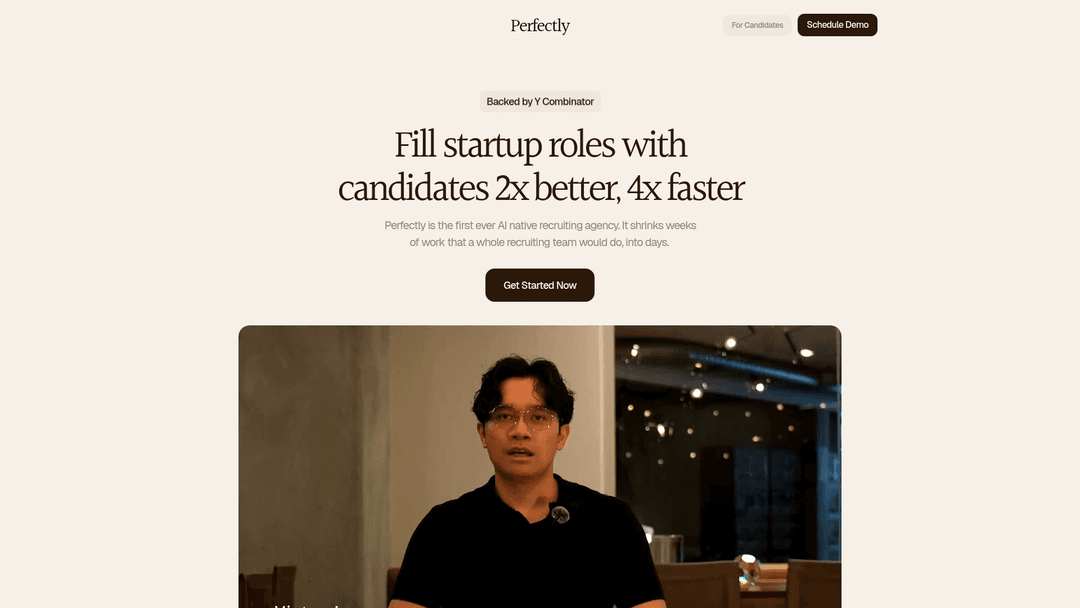Click the "4x faster" text in headline

click(686, 188)
